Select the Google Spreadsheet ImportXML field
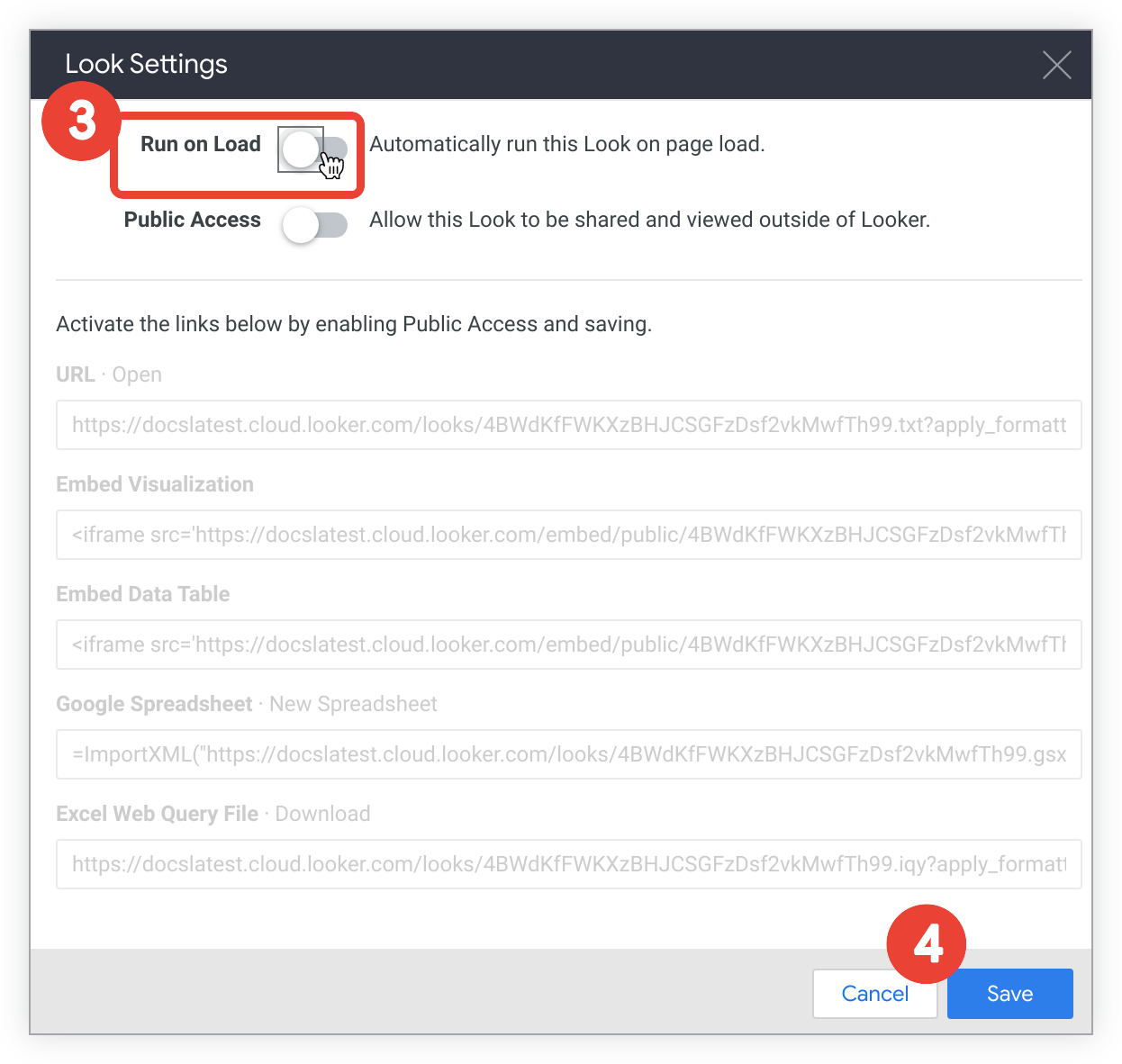 point(568,754)
